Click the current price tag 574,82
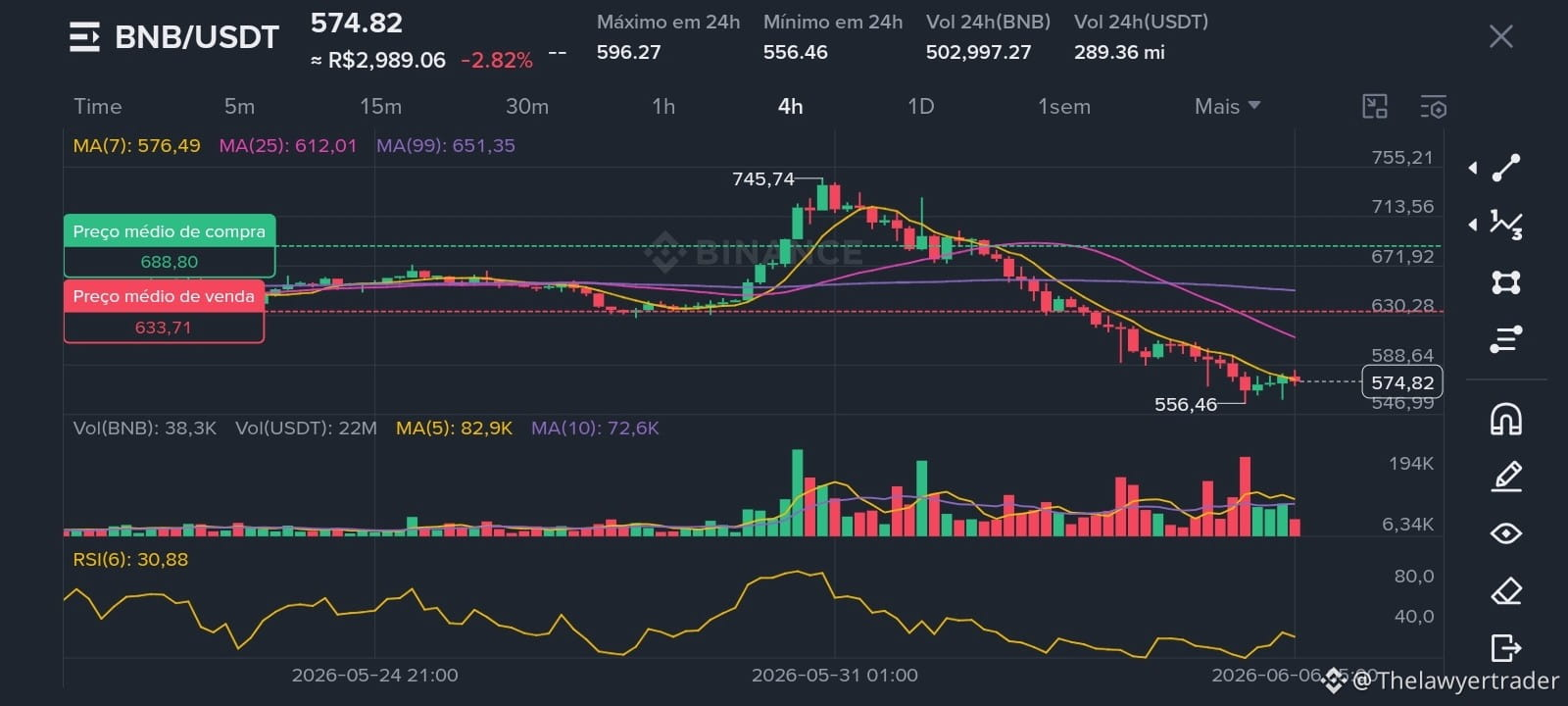Screen dimensions: 1568x706 click(1402, 382)
